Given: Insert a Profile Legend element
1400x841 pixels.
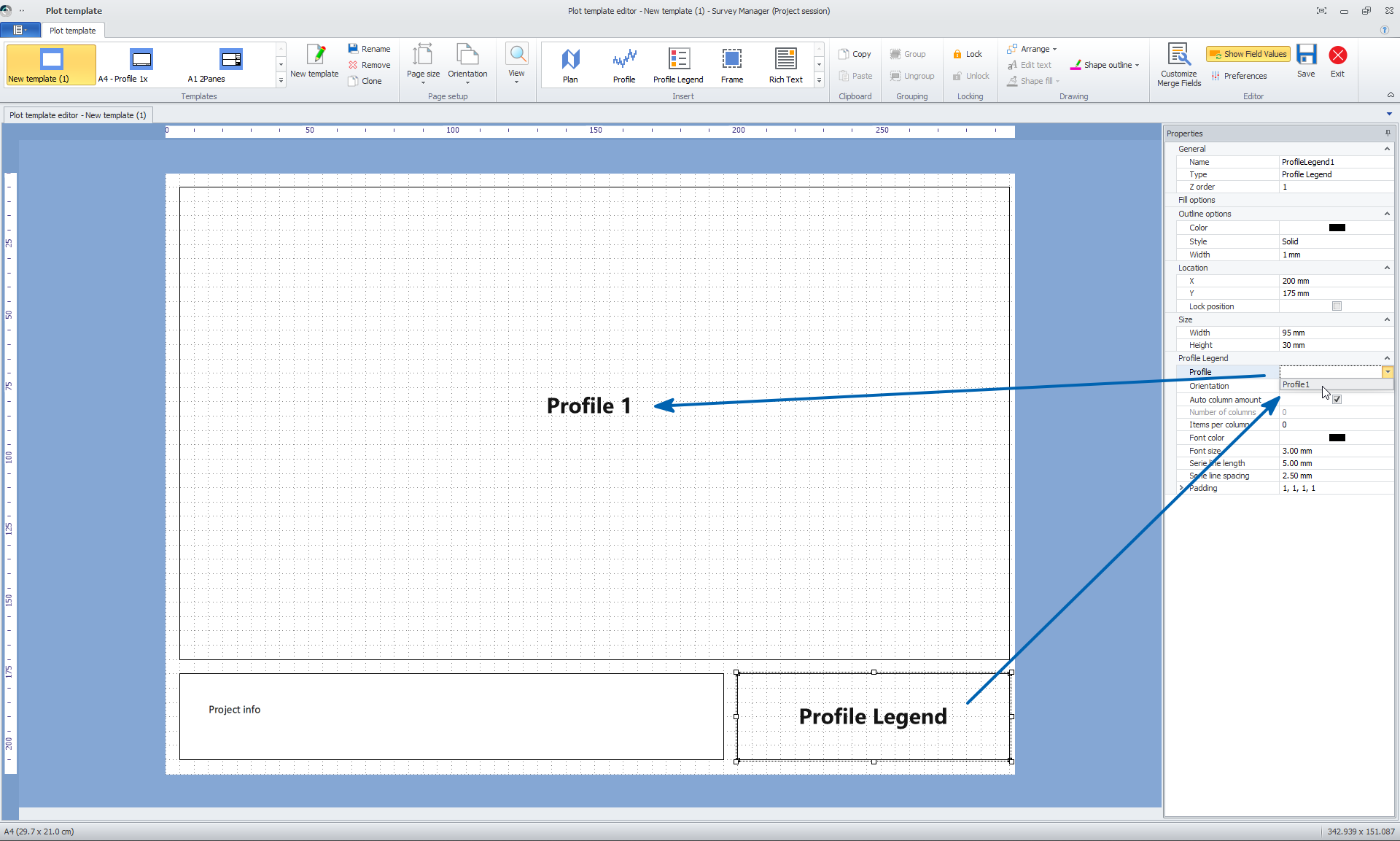Looking at the screenshot, I should [678, 65].
